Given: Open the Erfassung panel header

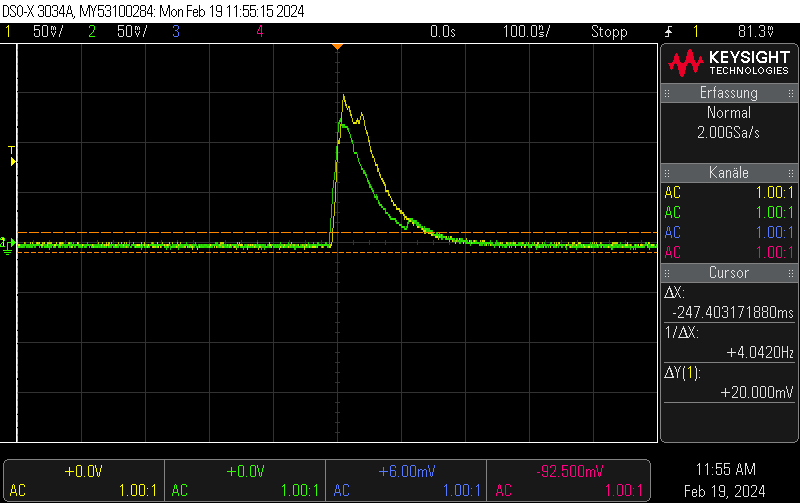Looking at the screenshot, I should coord(729,93).
